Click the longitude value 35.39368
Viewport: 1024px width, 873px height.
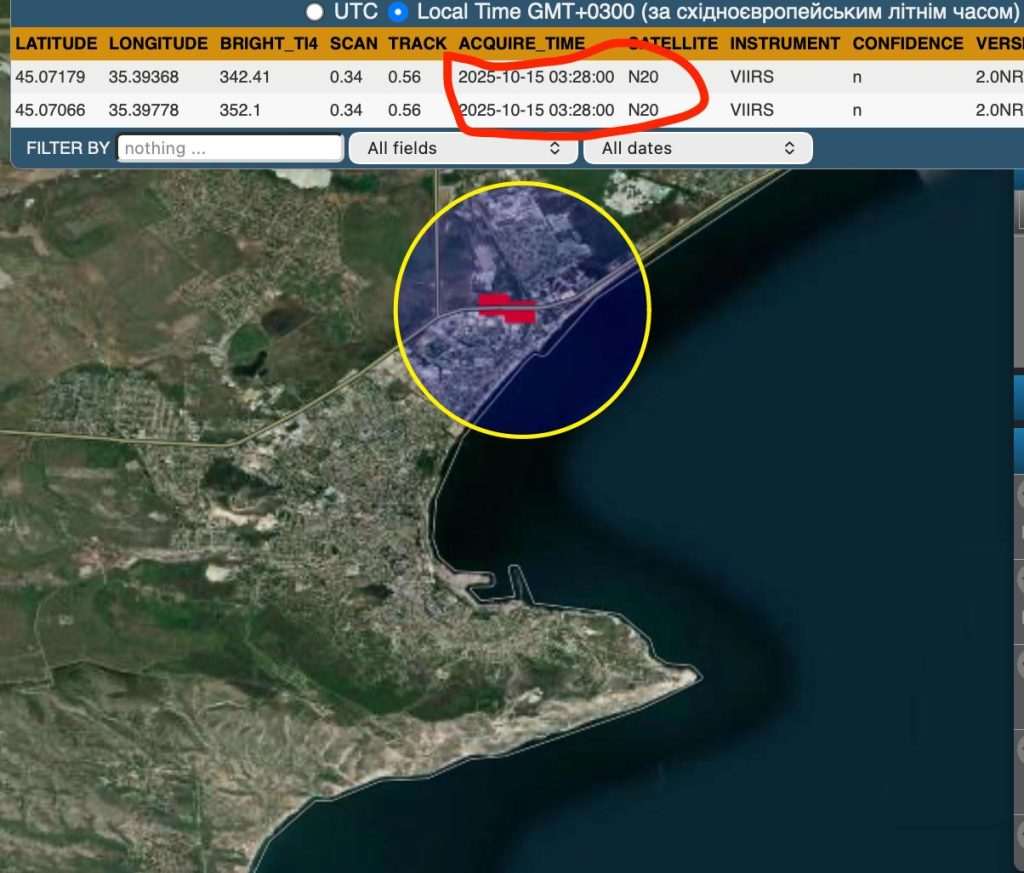[144, 77]
